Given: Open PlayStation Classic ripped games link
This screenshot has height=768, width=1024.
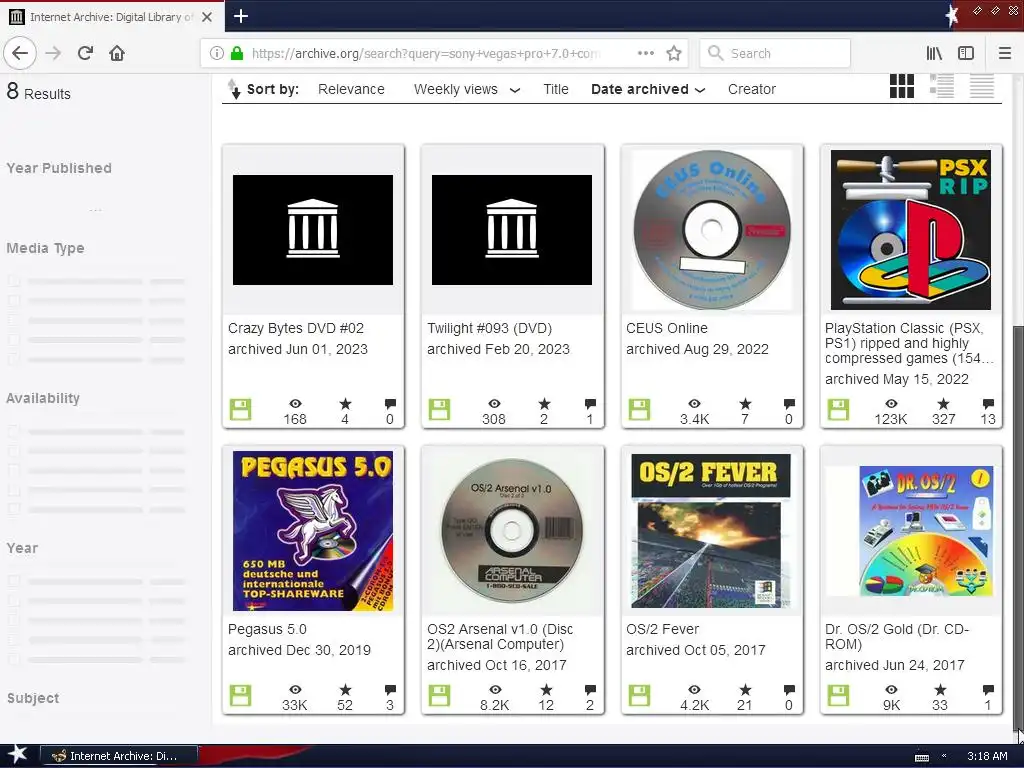Looking at the screenshot, I should [x=909, y=344].
